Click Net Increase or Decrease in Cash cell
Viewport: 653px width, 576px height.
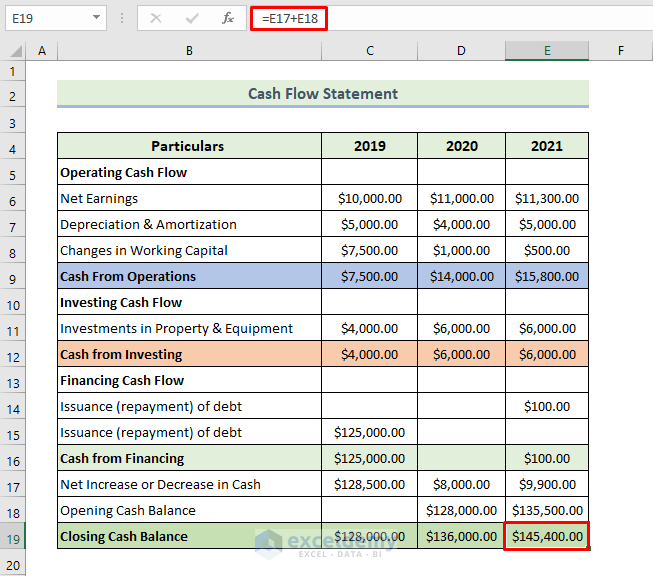189,484
